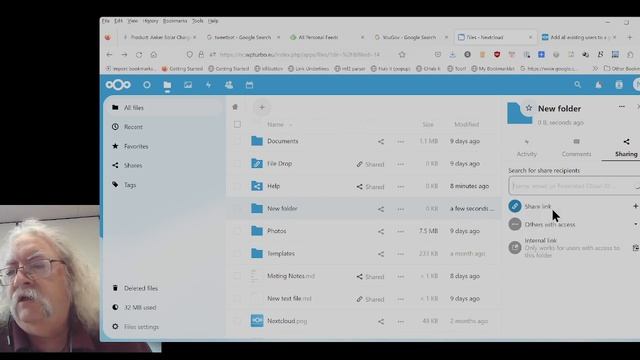Sort by Modified column header
Viewport: 640px width, 360px height.
[467, 124]
